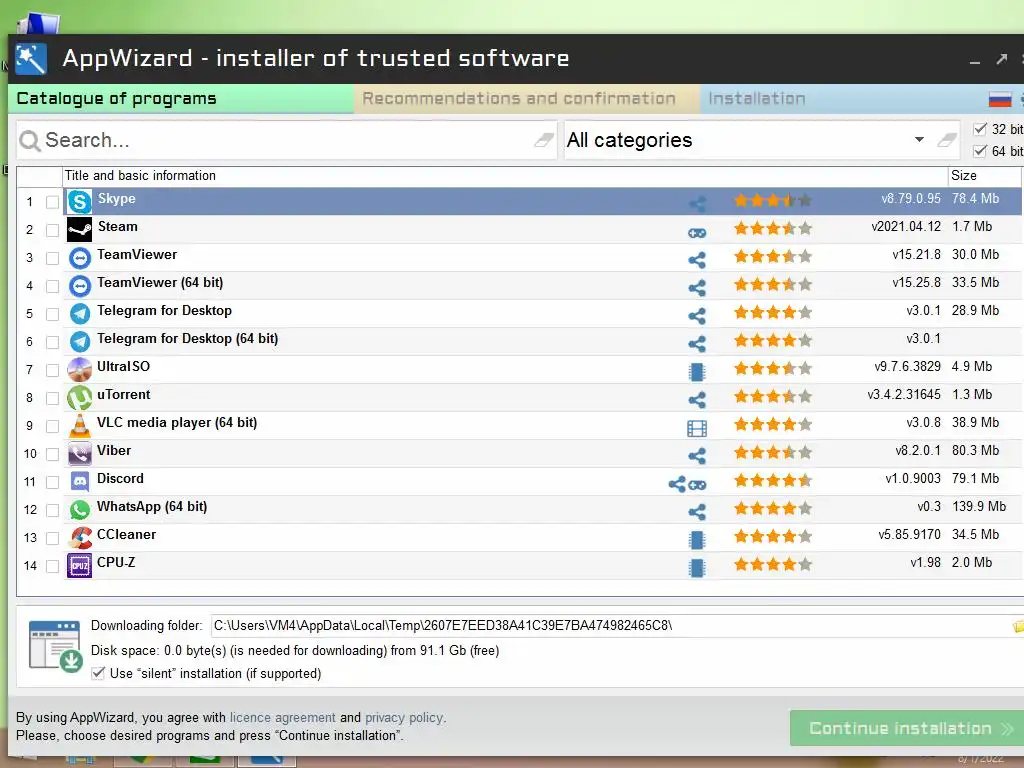Reset the category filter with the eraser icon

tap(947, 140)
